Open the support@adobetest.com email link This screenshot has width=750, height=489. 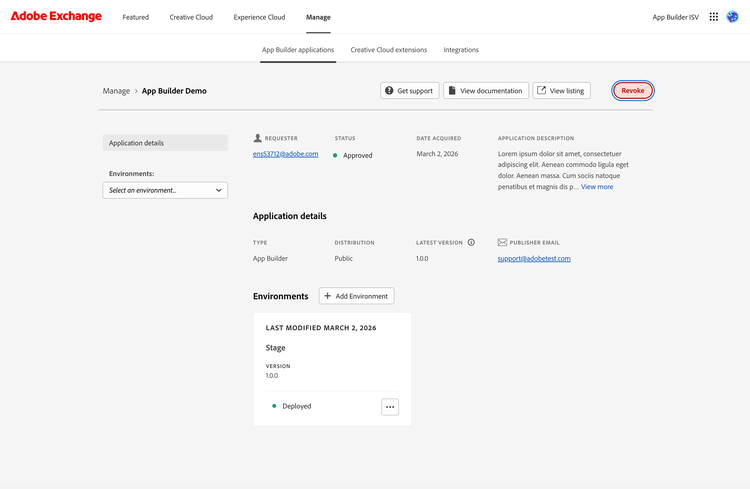pyautogui.click(x=534, y=259)
